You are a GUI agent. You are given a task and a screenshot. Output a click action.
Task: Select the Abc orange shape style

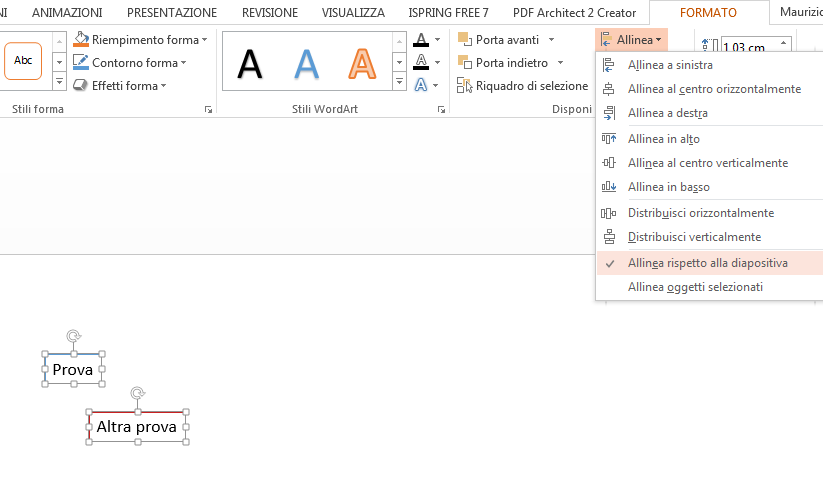coord(23,61)
